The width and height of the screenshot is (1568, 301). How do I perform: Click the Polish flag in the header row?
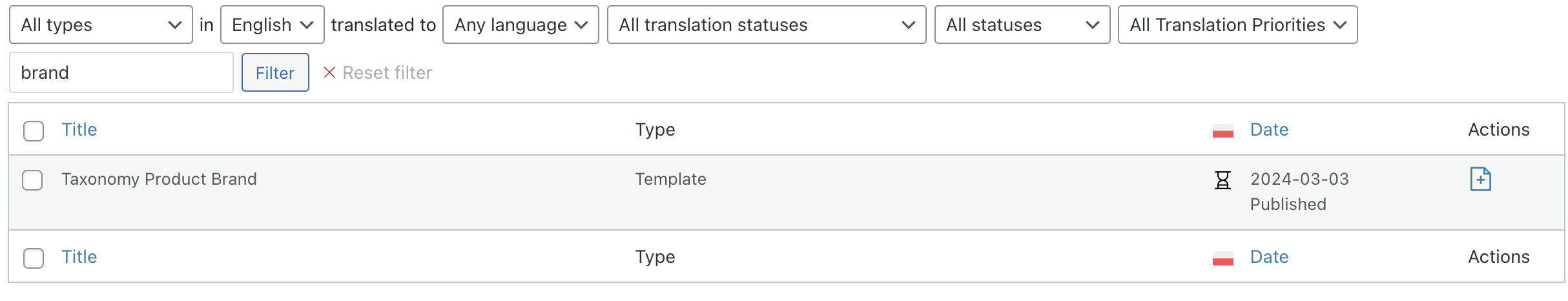1222,130
